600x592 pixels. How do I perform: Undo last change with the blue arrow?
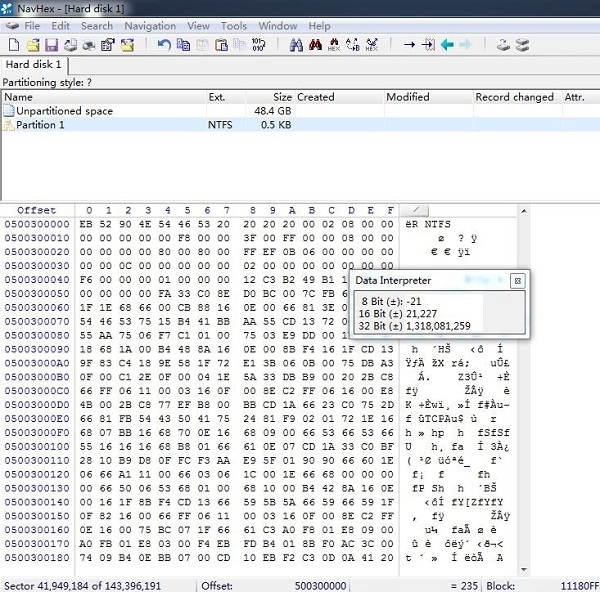(x=165, y=45)
